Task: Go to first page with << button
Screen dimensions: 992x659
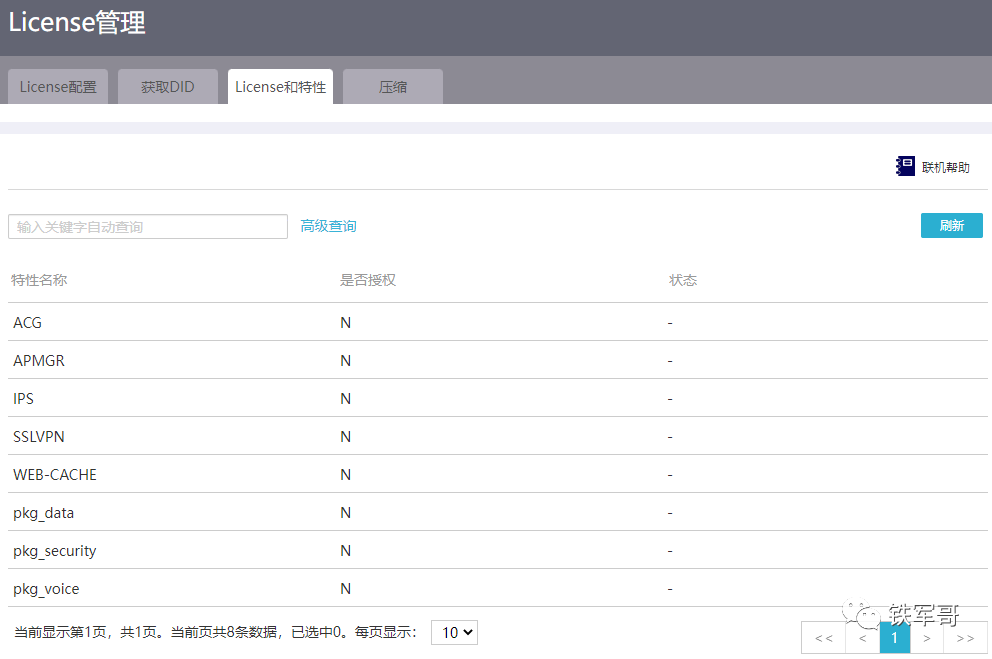Action: click(823, 638)
